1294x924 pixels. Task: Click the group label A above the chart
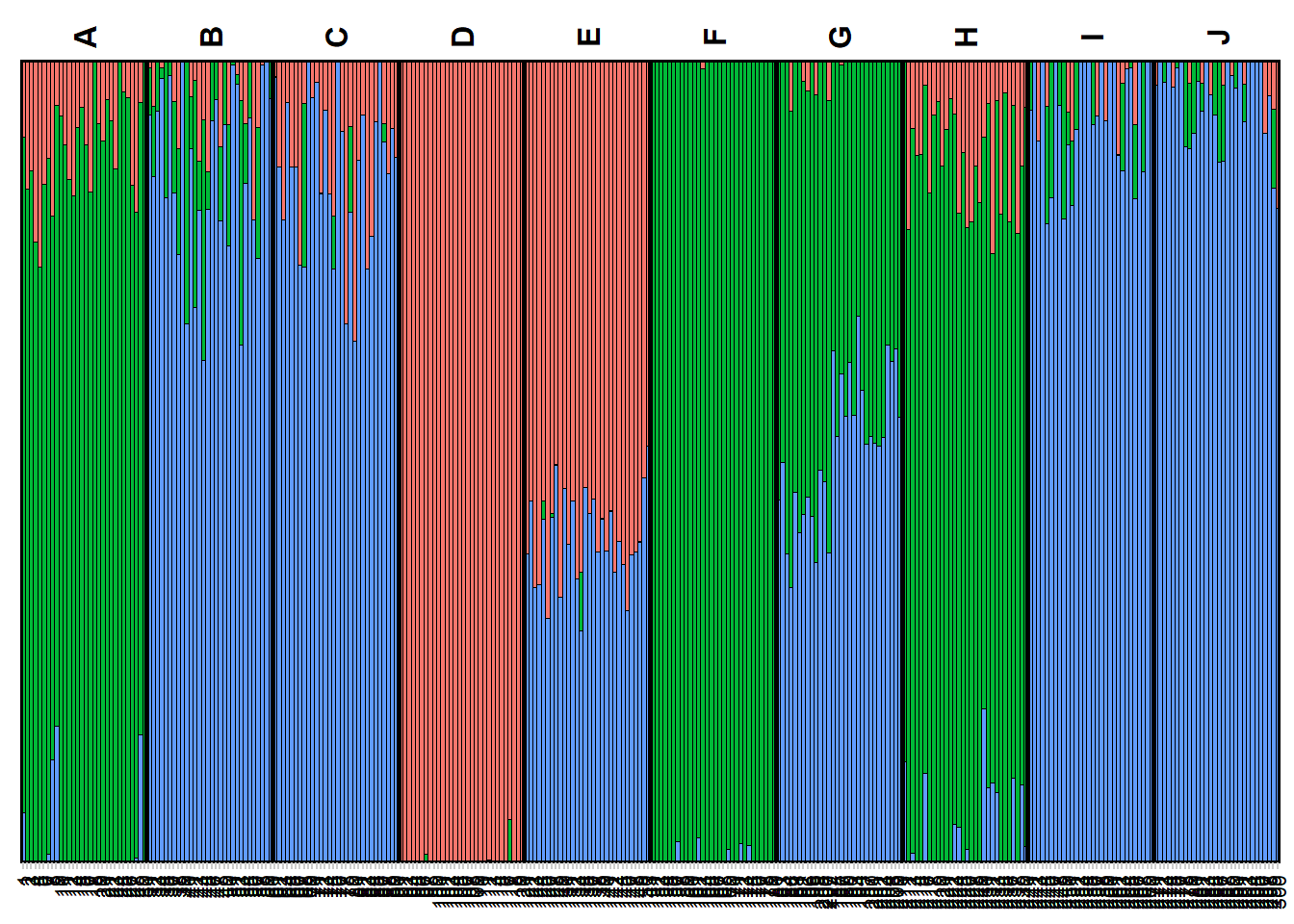[86, 37]
